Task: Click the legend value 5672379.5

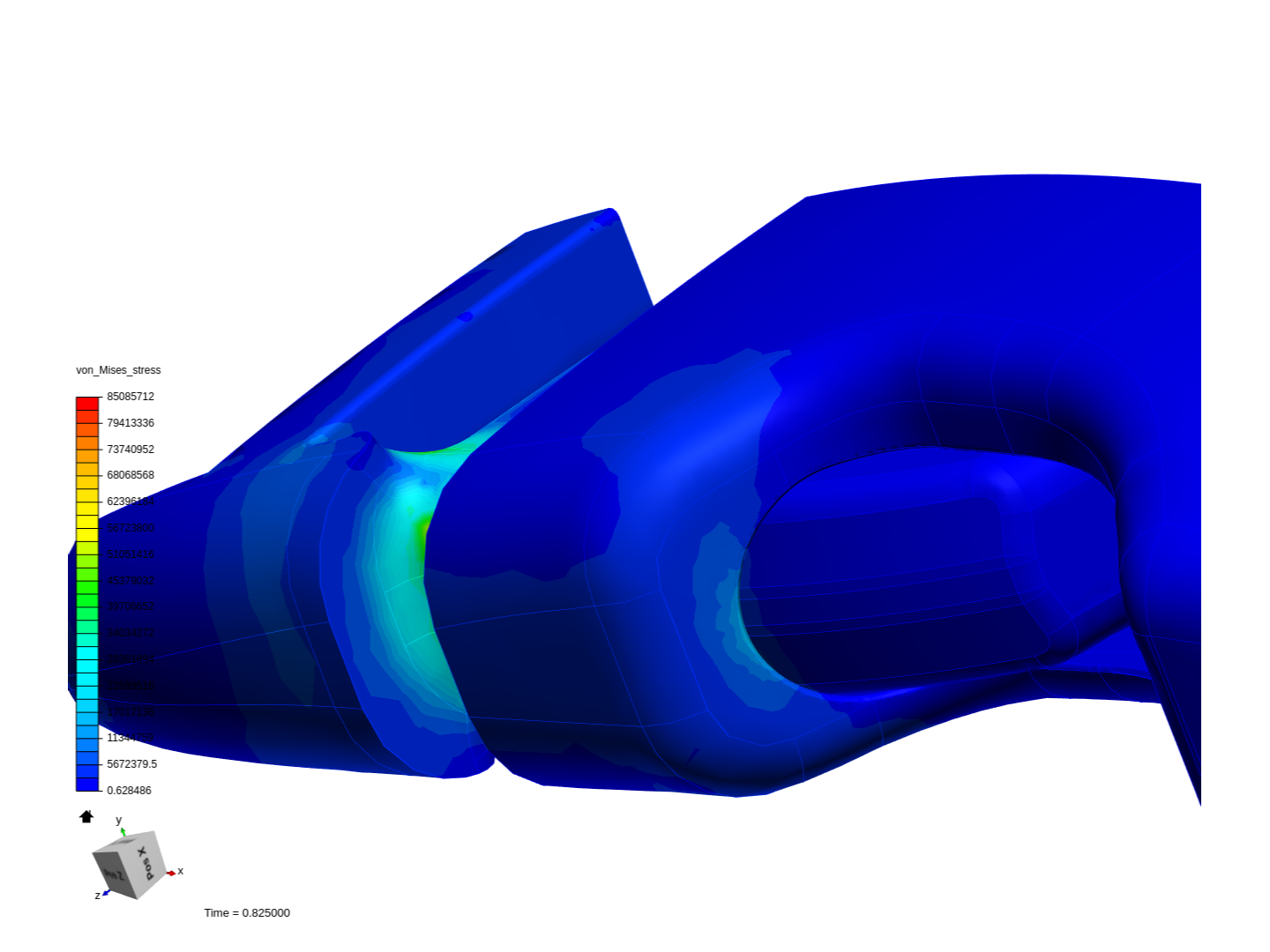Action: [131, 764]
